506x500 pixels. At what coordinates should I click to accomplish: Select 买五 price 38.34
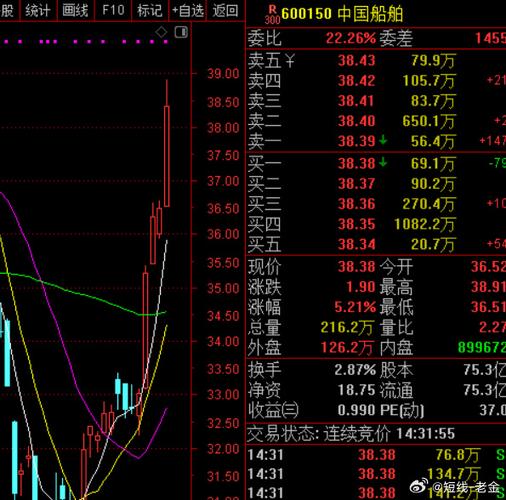[356, 244]
